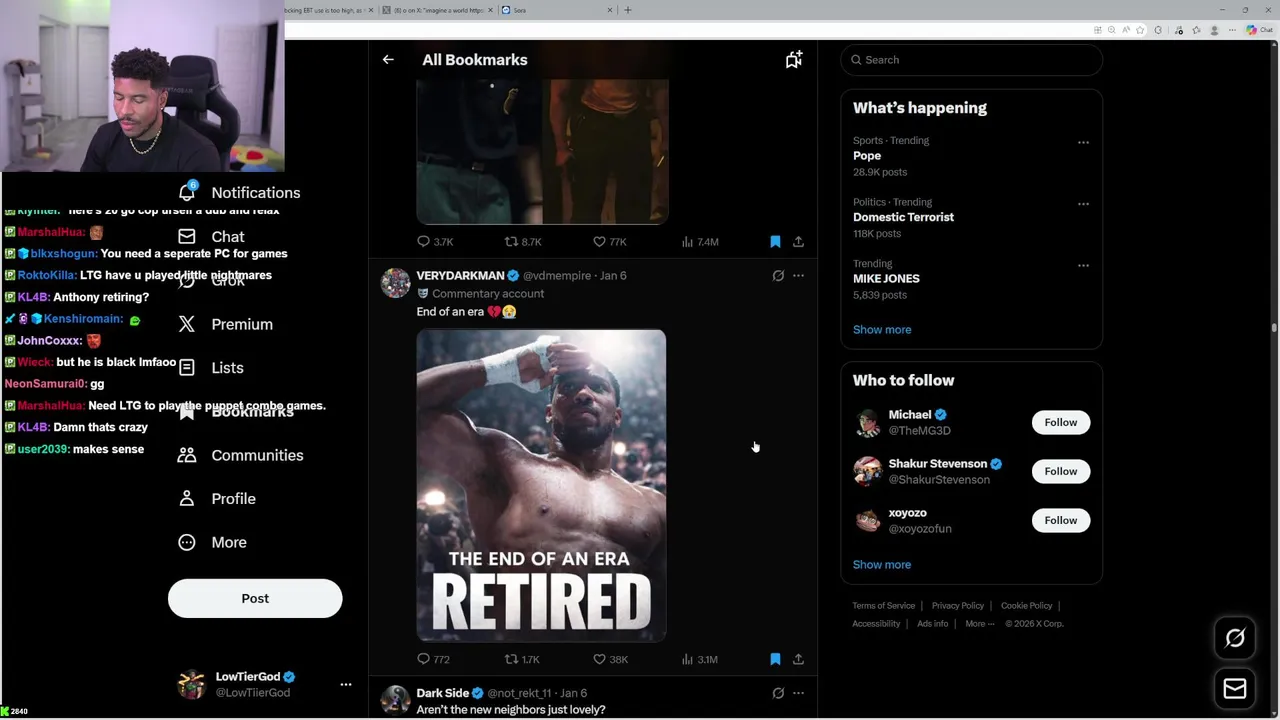Open the RETIRED boxer image
The image size is (1280, 720).
pyautogui.click(x=541, y=485)
